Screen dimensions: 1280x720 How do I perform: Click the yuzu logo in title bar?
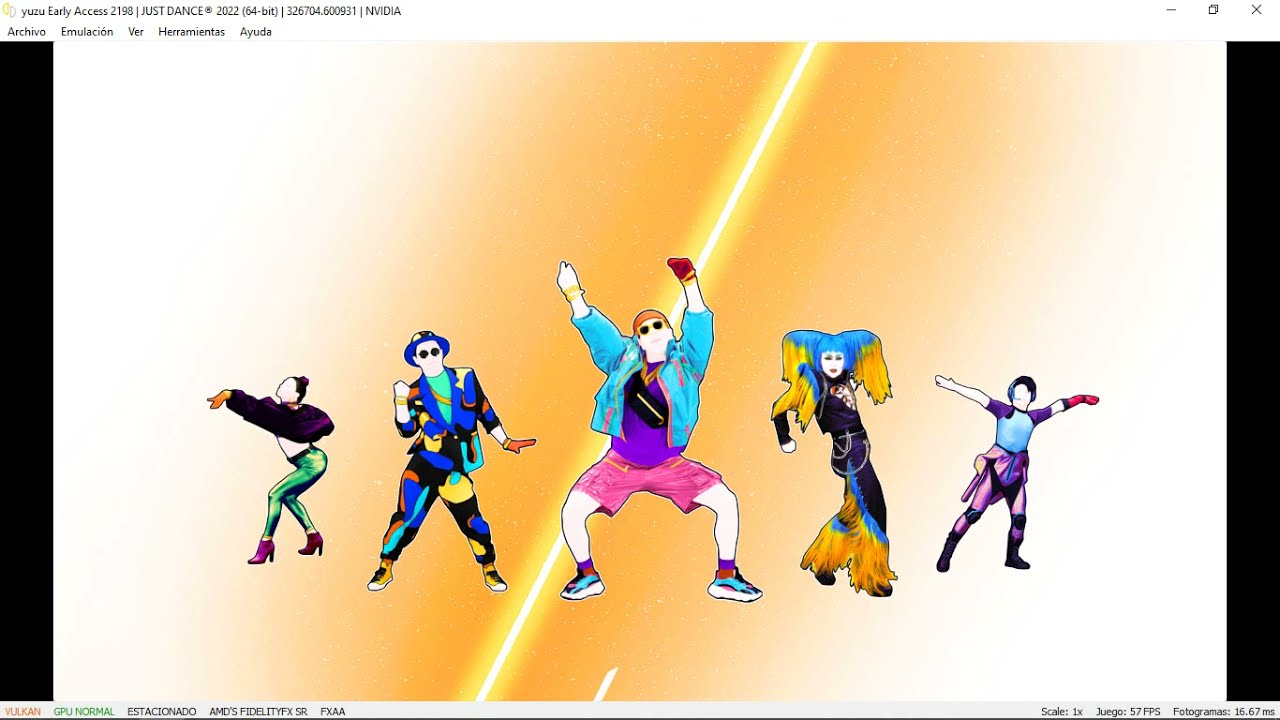tap(10, 11)
